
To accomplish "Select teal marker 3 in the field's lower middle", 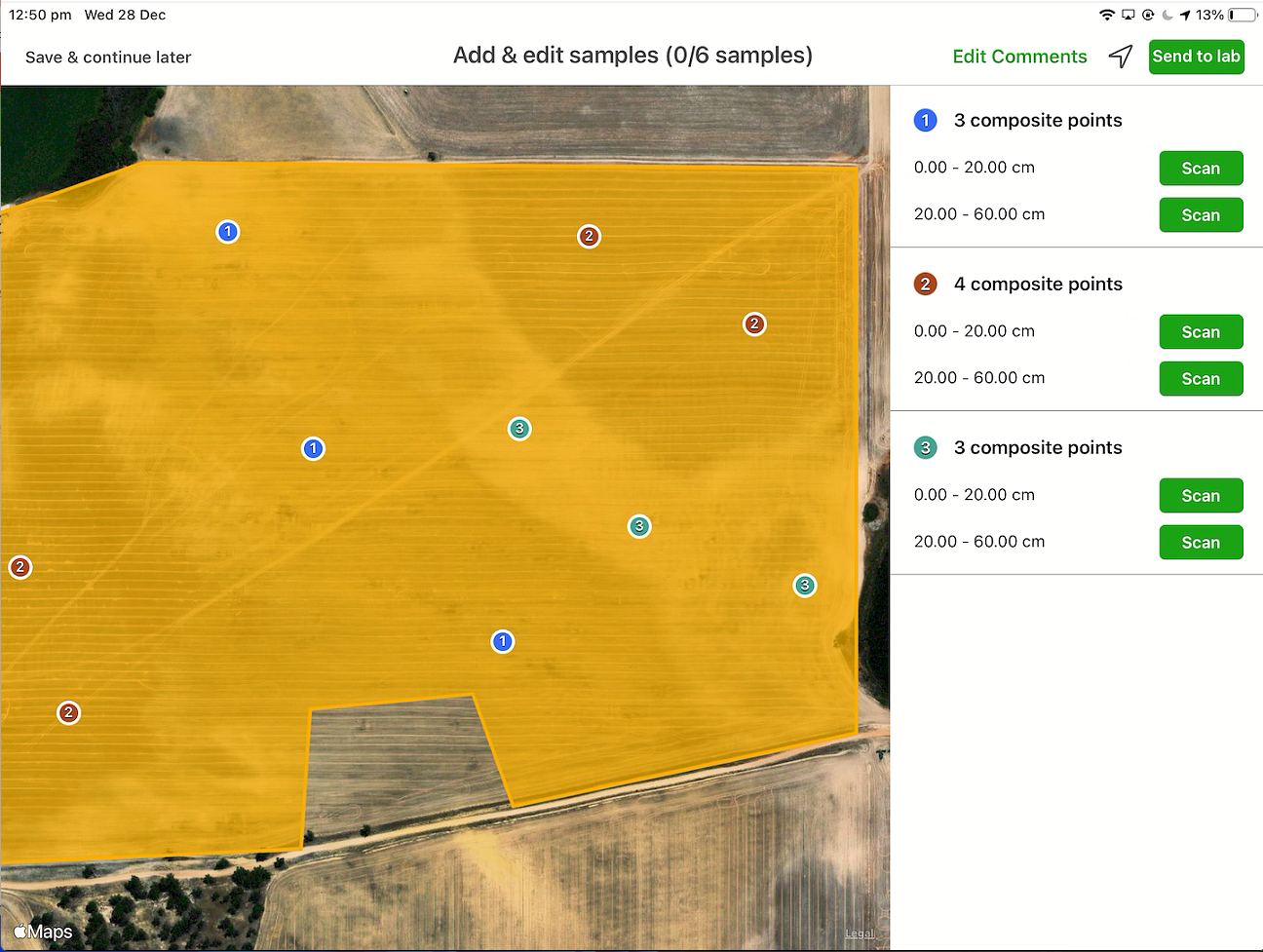I will coord(639,526).
